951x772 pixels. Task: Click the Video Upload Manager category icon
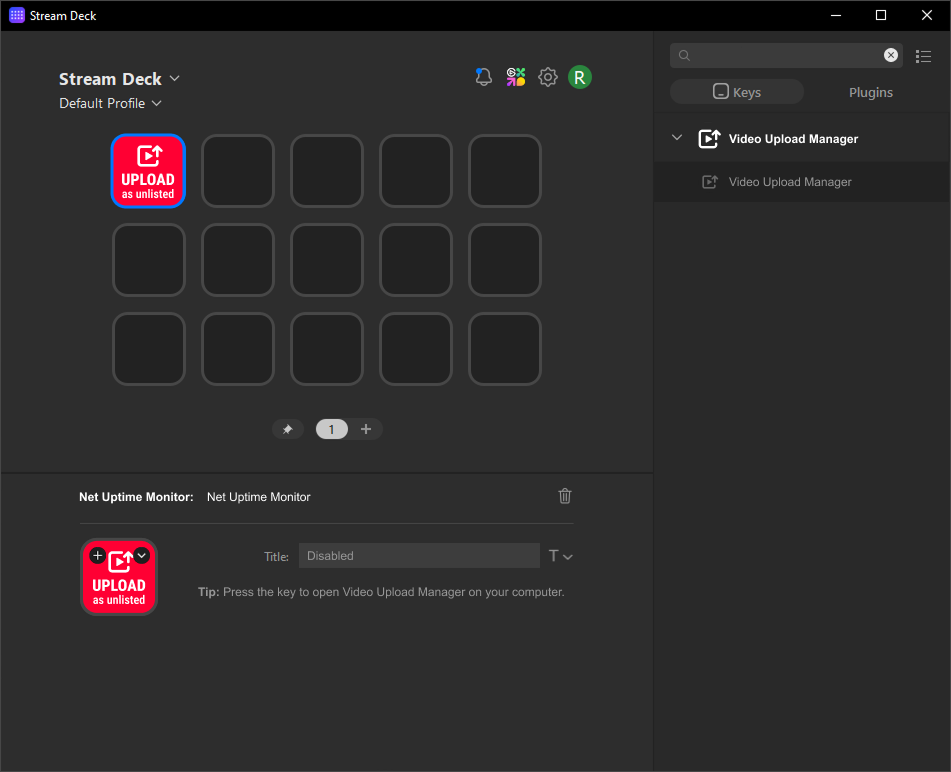[x=710, y=139]
